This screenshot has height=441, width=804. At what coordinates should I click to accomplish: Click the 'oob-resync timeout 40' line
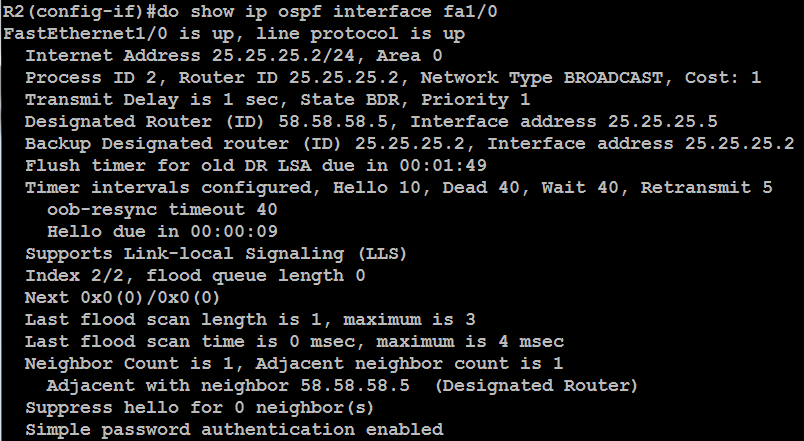click(162, 209)
